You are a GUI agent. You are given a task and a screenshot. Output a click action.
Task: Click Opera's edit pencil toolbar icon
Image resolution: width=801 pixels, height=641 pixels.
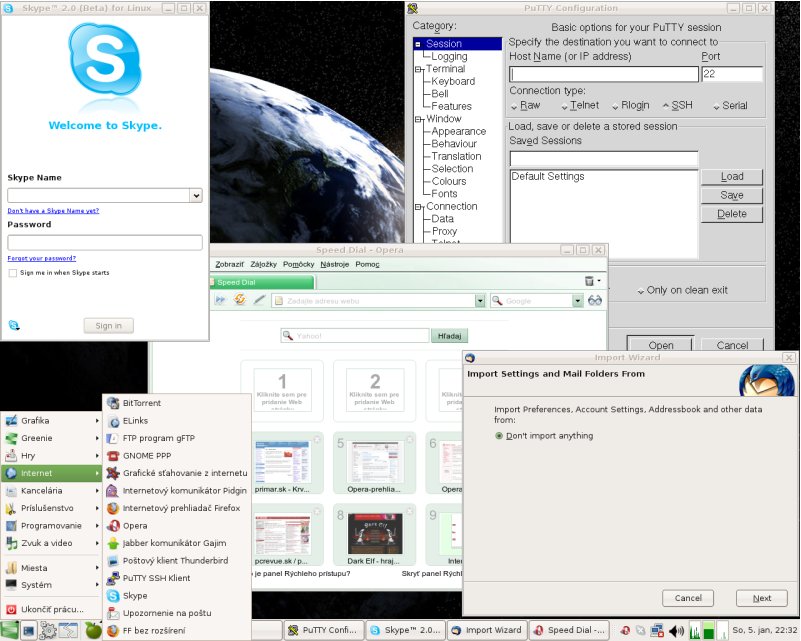tap(260, 300)
